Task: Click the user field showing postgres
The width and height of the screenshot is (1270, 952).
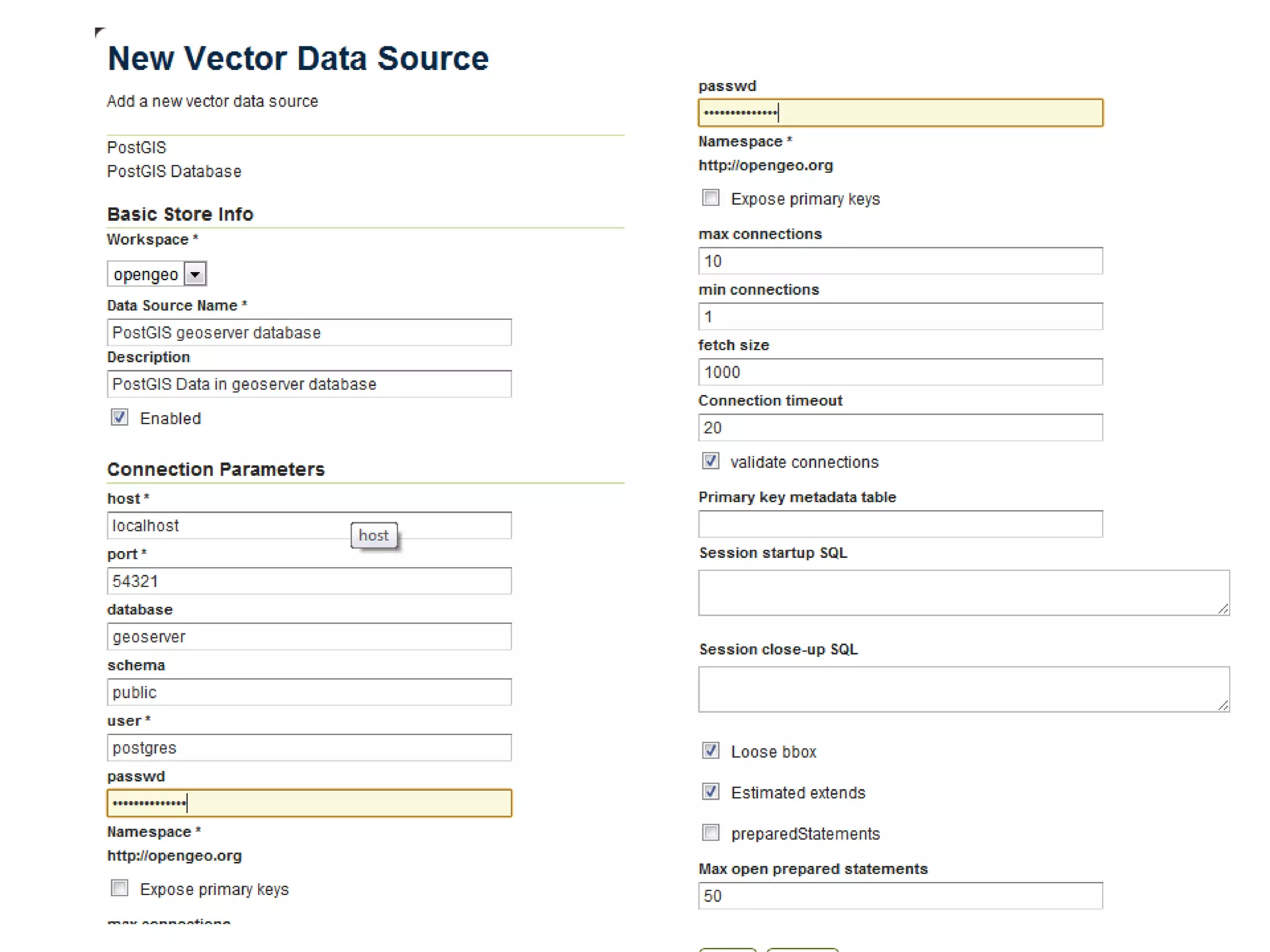Action: point(309,748)
